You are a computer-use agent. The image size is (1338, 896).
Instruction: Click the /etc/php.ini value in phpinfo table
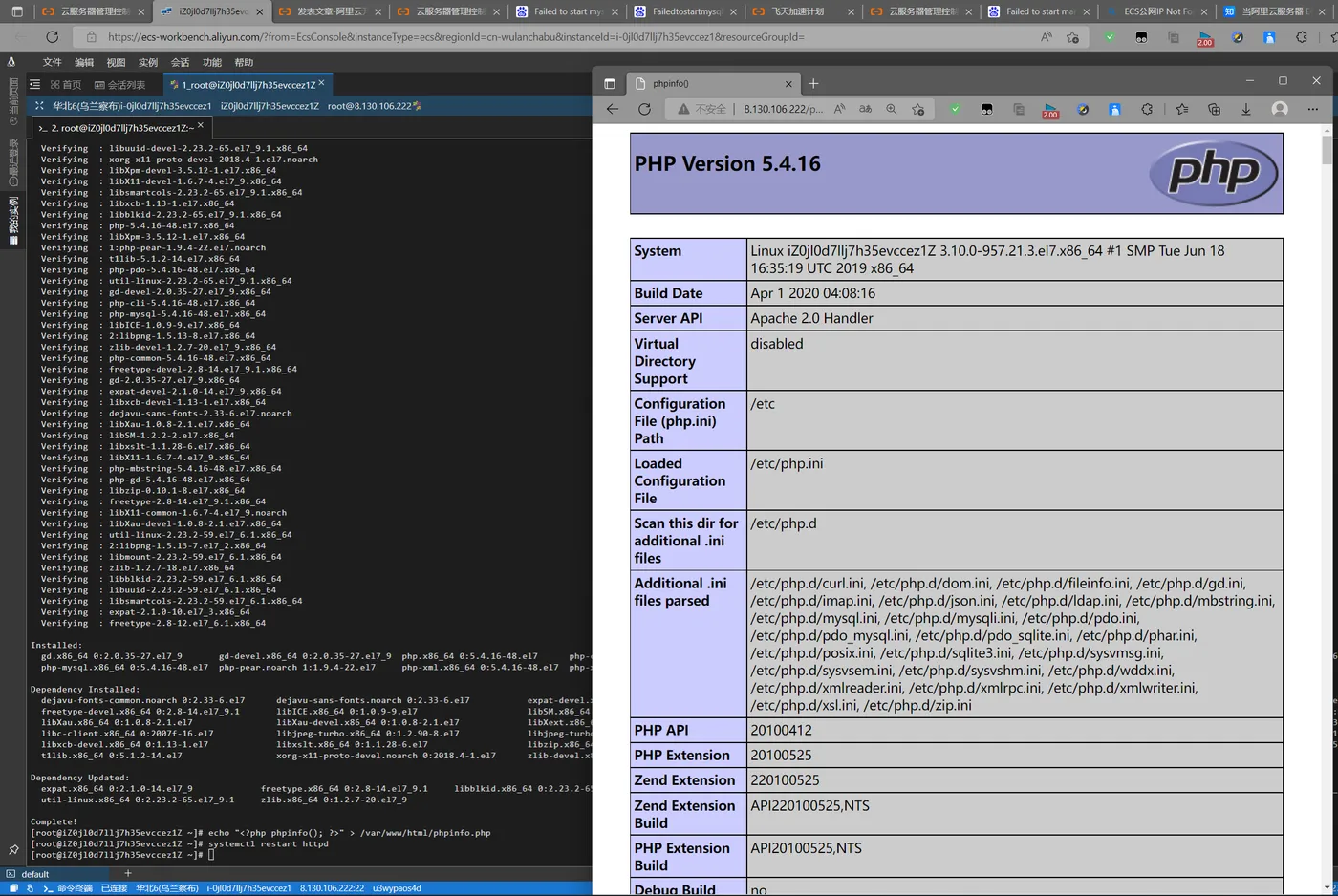pos(787,463)
